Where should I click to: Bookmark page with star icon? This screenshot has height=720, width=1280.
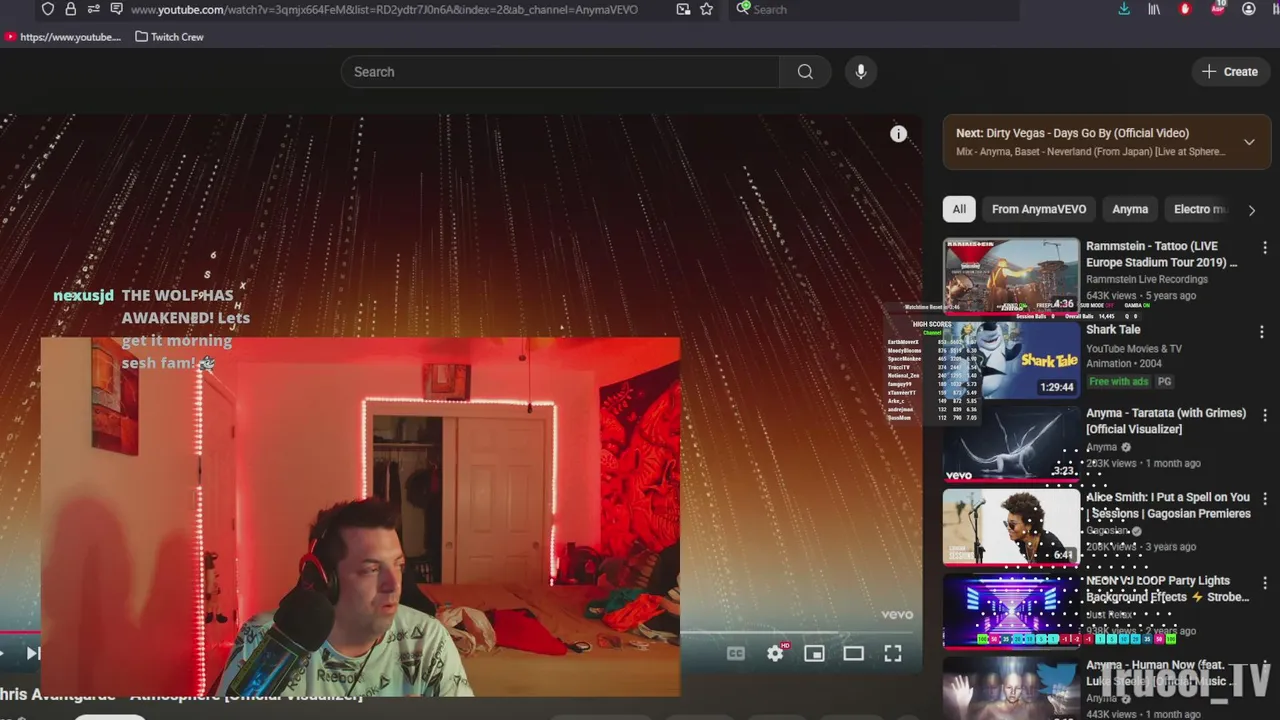tap(706, 9)
